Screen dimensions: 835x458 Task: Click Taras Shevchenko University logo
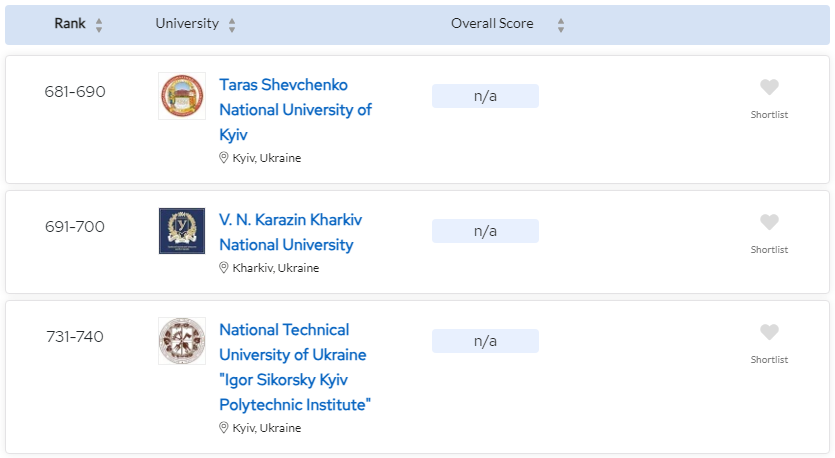point(181,96)
